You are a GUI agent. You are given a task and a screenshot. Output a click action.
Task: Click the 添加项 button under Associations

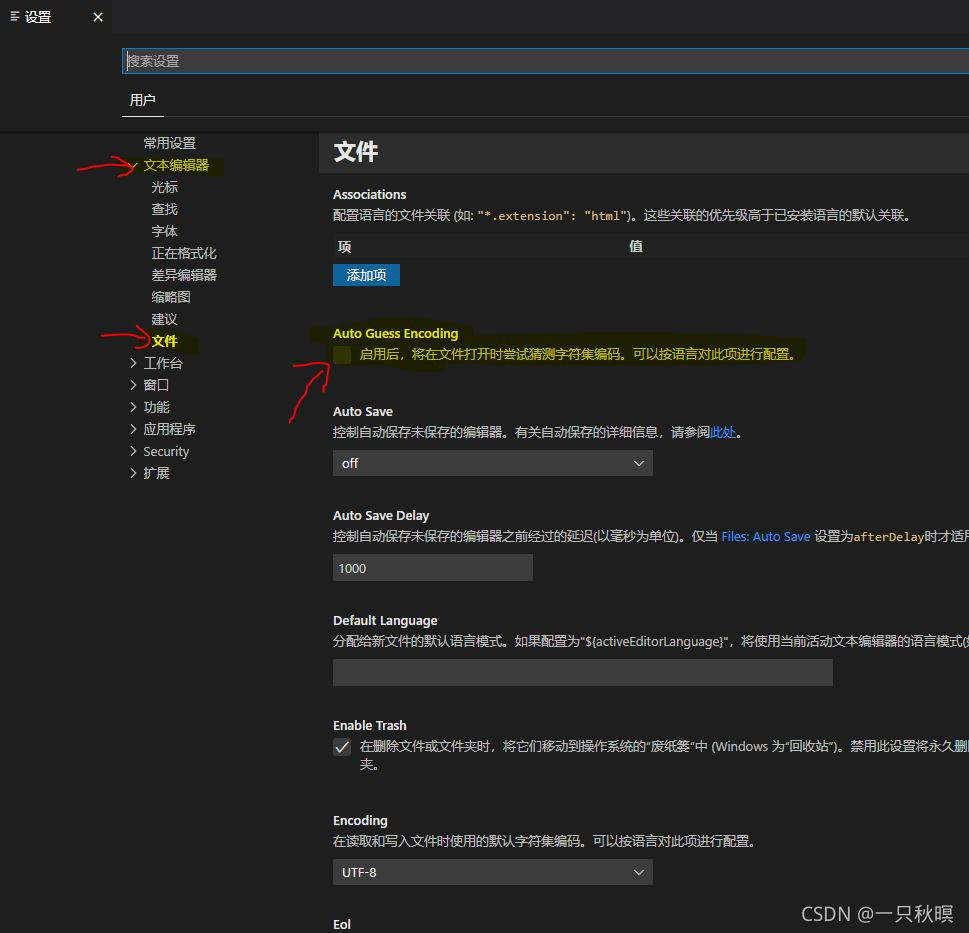click(x=365, y=273)
